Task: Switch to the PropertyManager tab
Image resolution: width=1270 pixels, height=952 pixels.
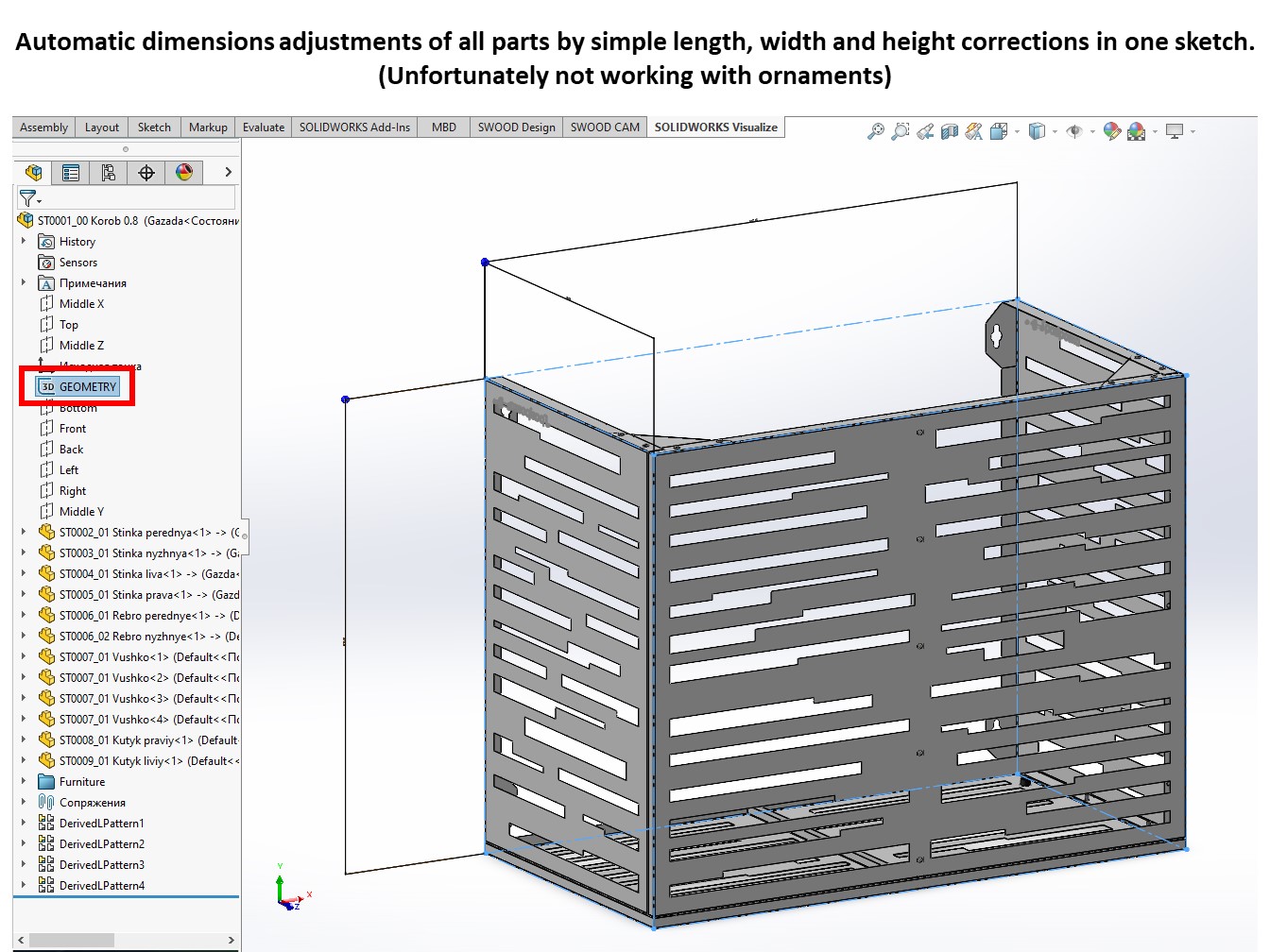Action: pos(71,172)
